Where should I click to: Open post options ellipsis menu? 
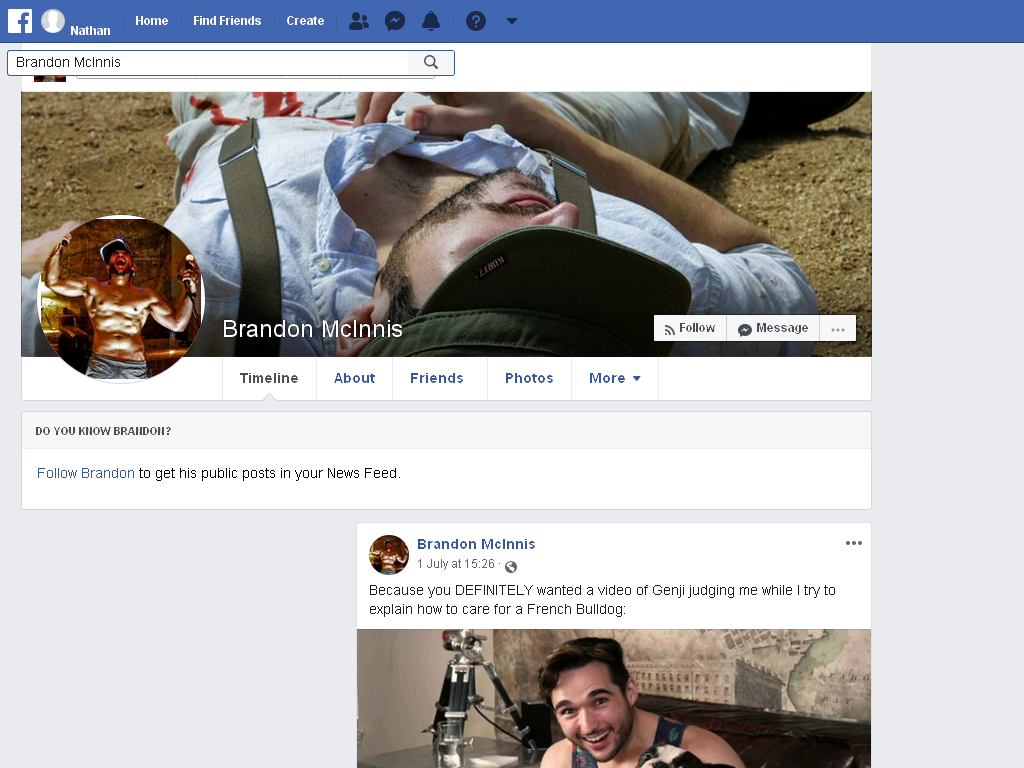coord(854,543)
